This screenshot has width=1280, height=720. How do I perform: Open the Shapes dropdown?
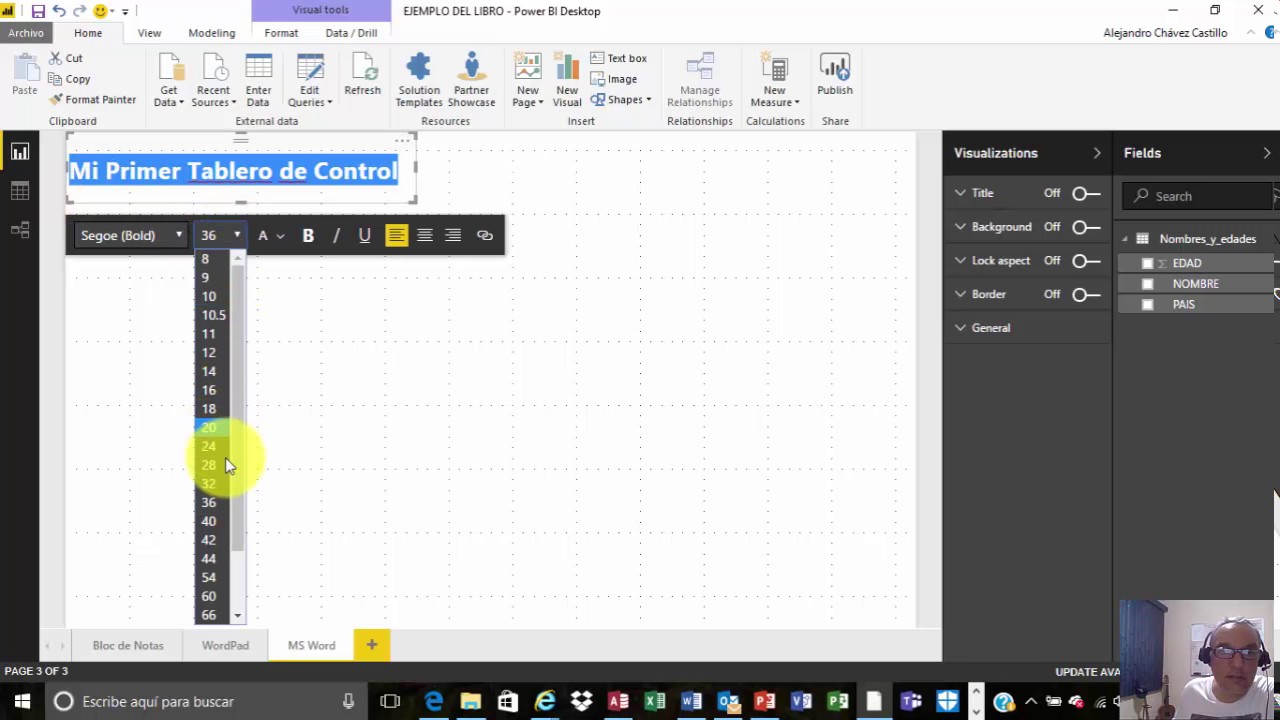[621, 100]
